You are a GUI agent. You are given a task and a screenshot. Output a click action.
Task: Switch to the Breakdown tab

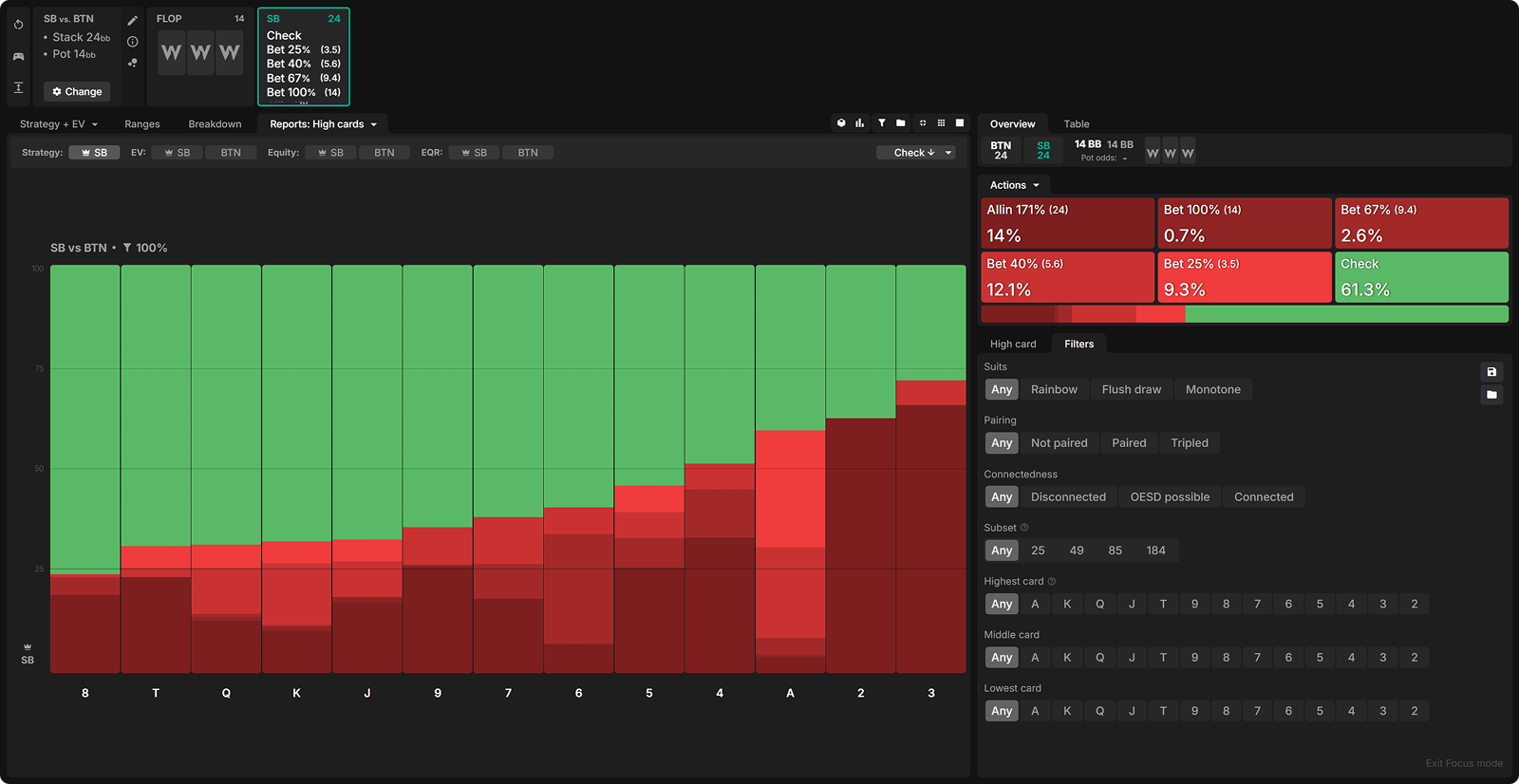(215, 124)
